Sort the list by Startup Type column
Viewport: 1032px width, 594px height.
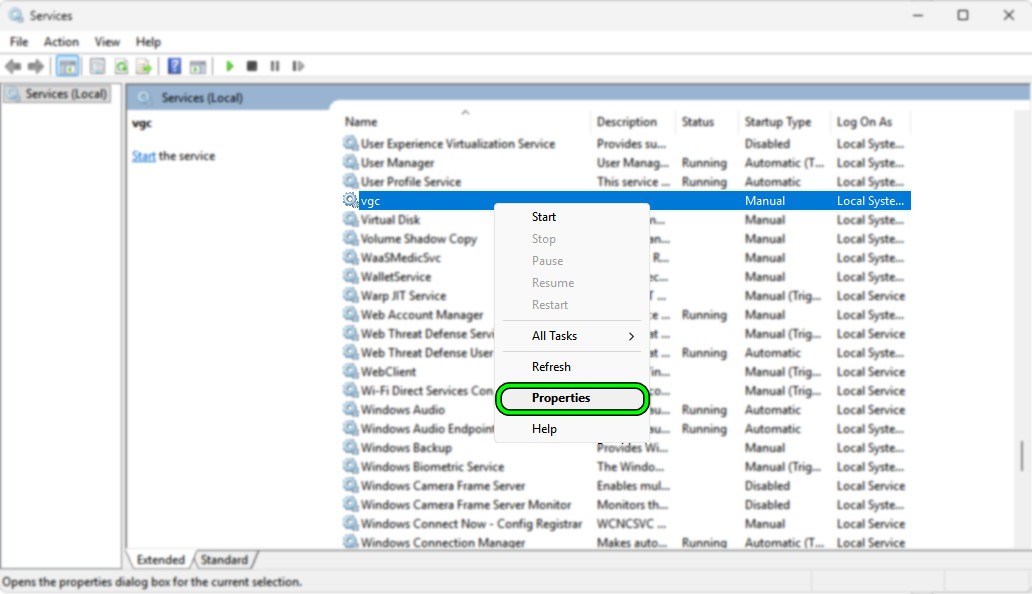point(778,122)
